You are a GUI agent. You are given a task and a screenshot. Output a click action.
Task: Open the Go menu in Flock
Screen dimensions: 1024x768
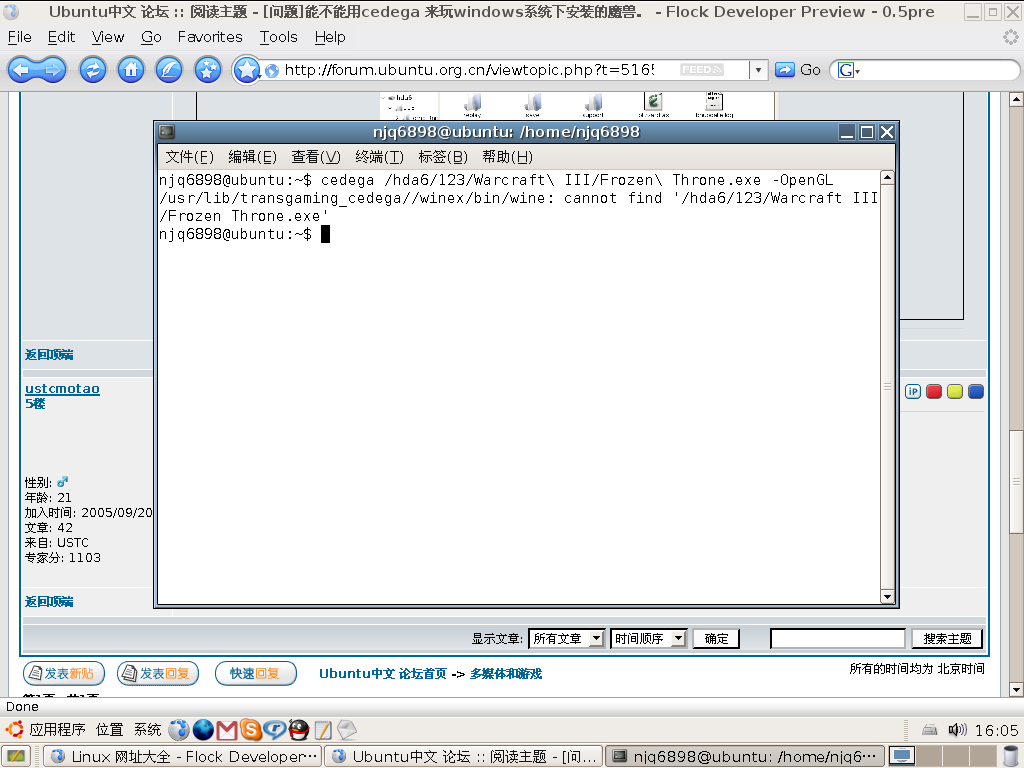(151, 37)
